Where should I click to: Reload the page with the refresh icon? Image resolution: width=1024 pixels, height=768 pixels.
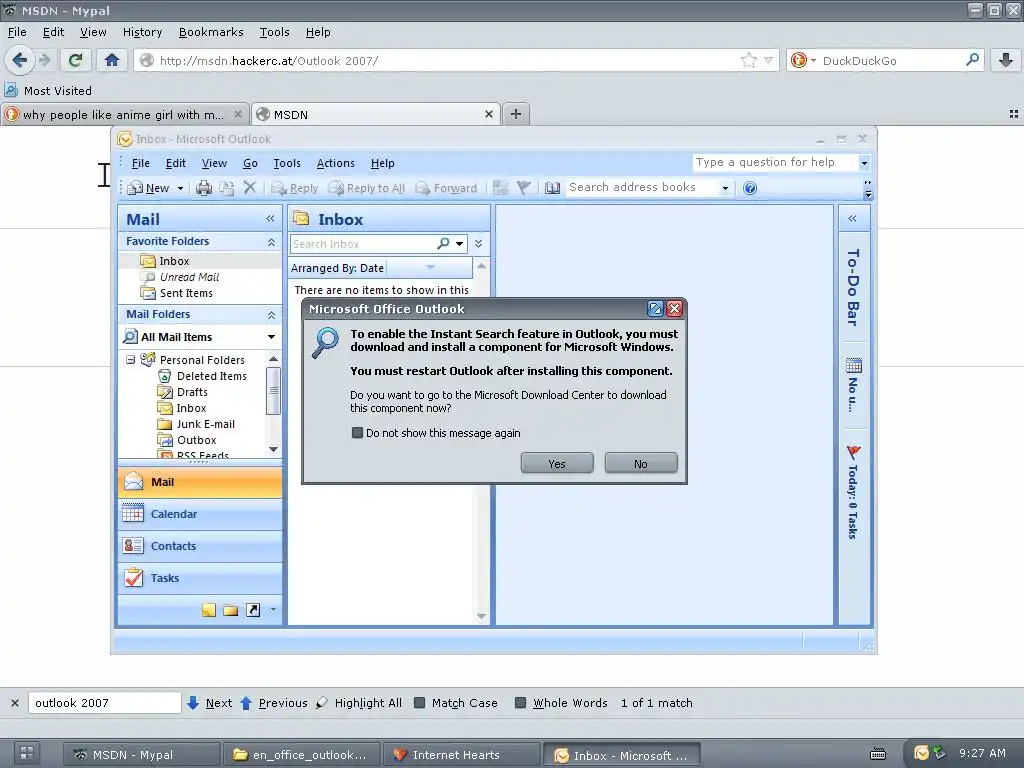(x=75, y=60)
